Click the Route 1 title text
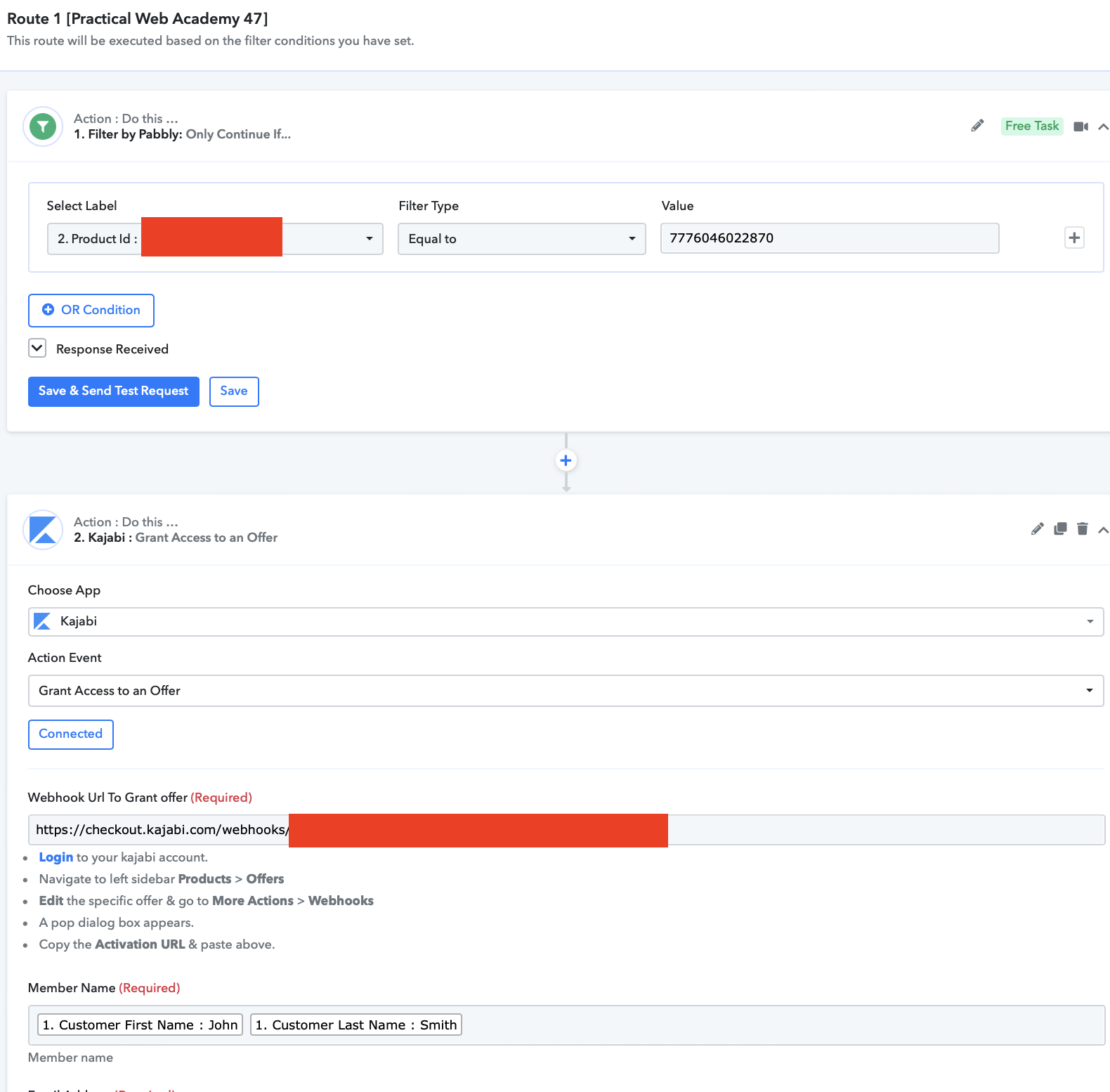Viewport: 1110px width, 1092px height. [x=138, y=19]
